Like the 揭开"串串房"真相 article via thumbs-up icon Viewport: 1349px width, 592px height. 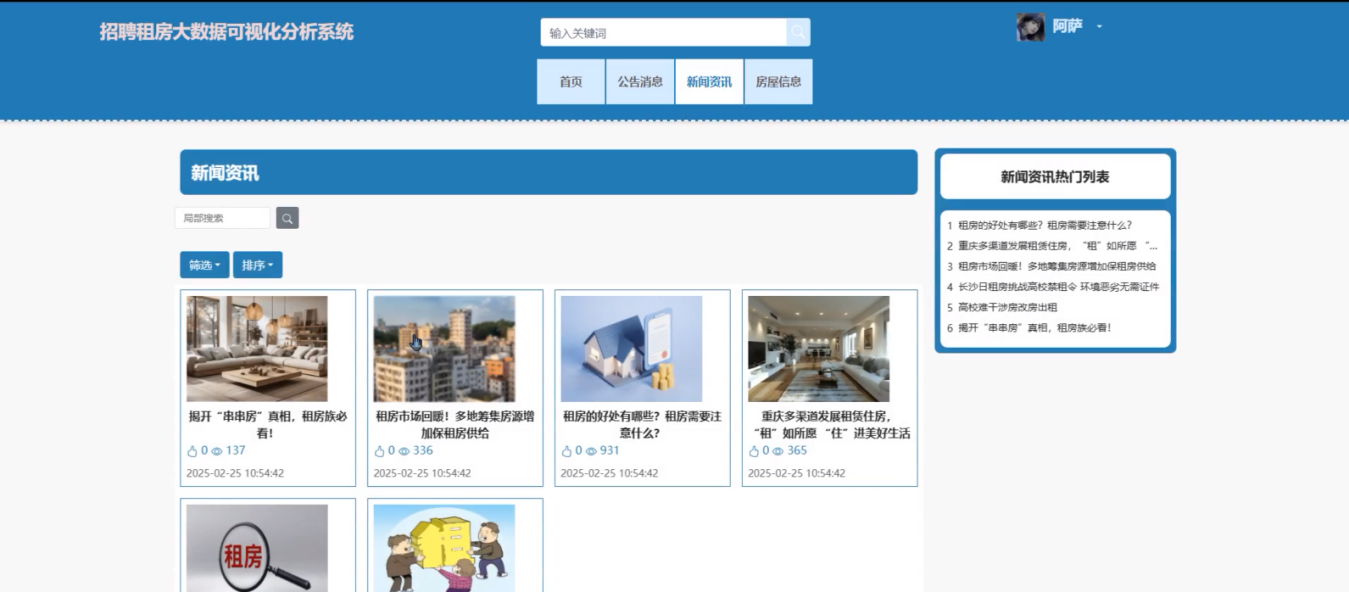coord(193,451)
